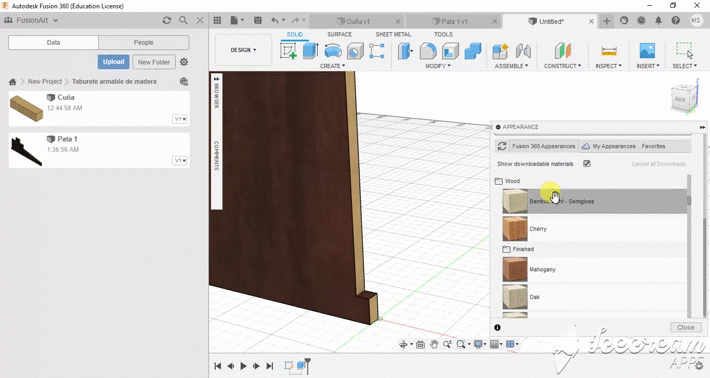710x378 pixels.
Task: Switch to the People tab
Action: click(x=144, y=43)
